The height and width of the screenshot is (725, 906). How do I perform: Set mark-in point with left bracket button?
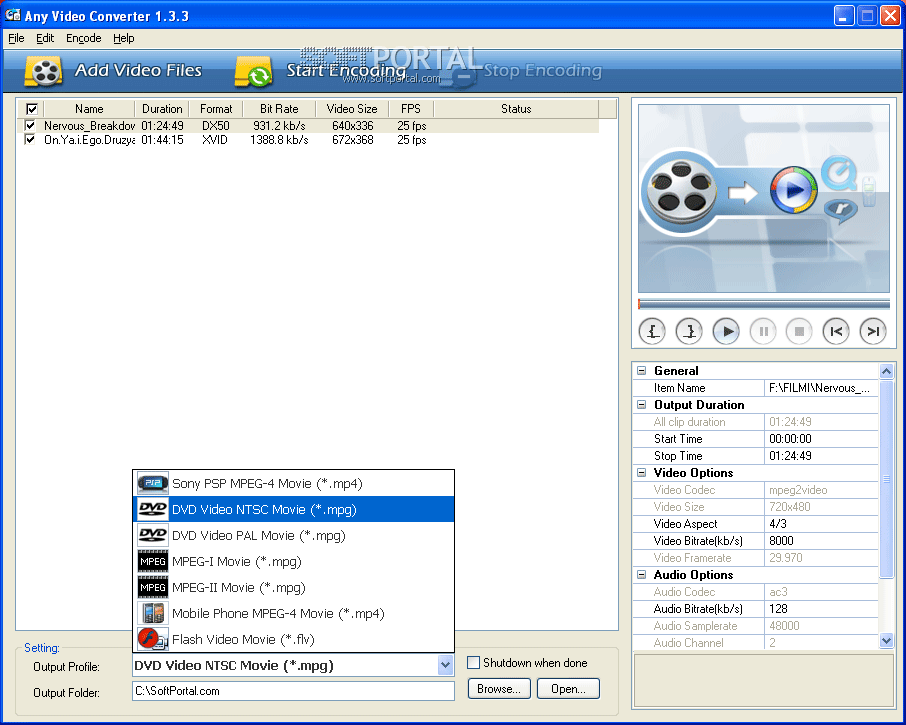[652, 332]
